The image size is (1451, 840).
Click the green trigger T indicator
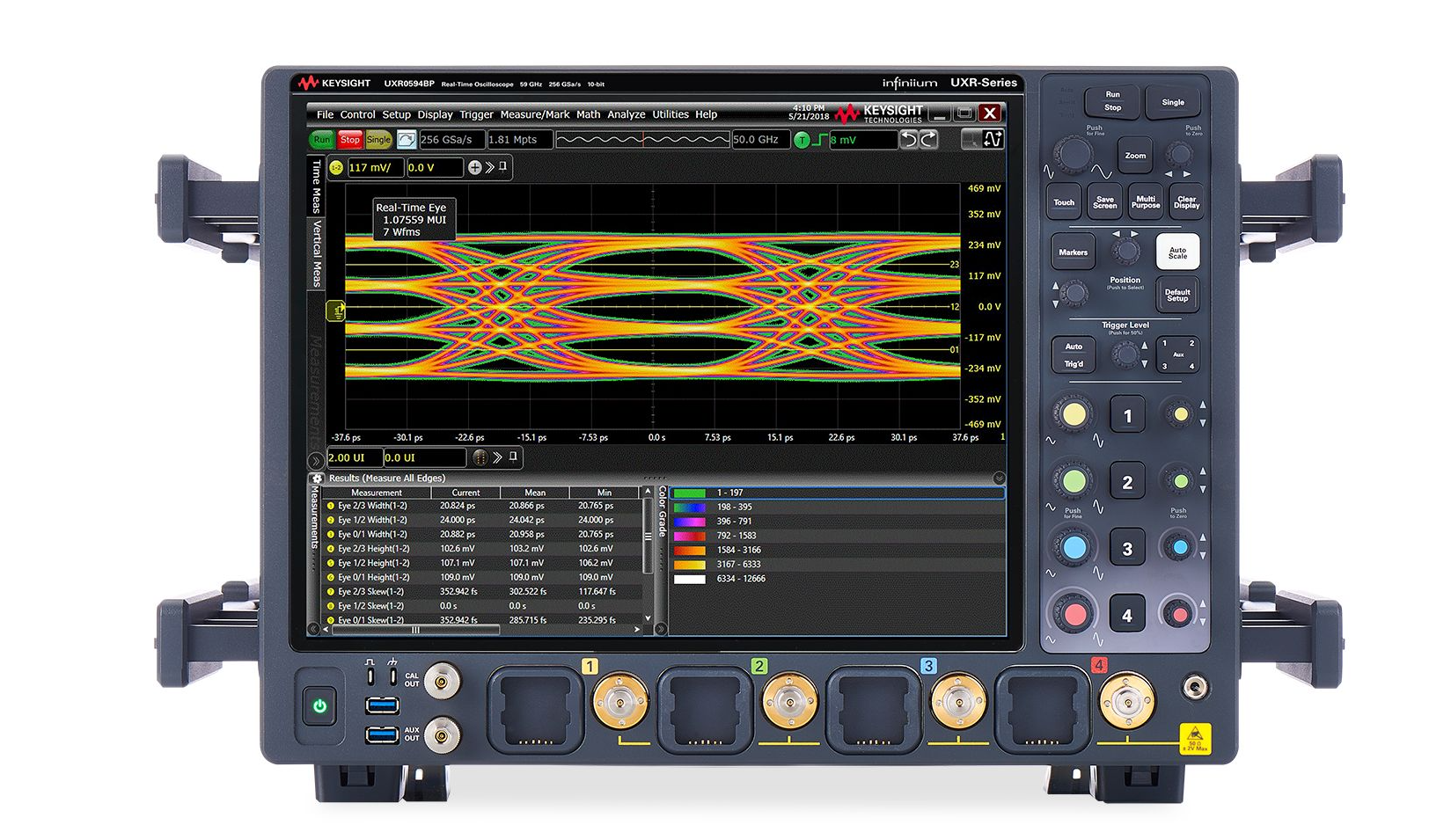802,140
